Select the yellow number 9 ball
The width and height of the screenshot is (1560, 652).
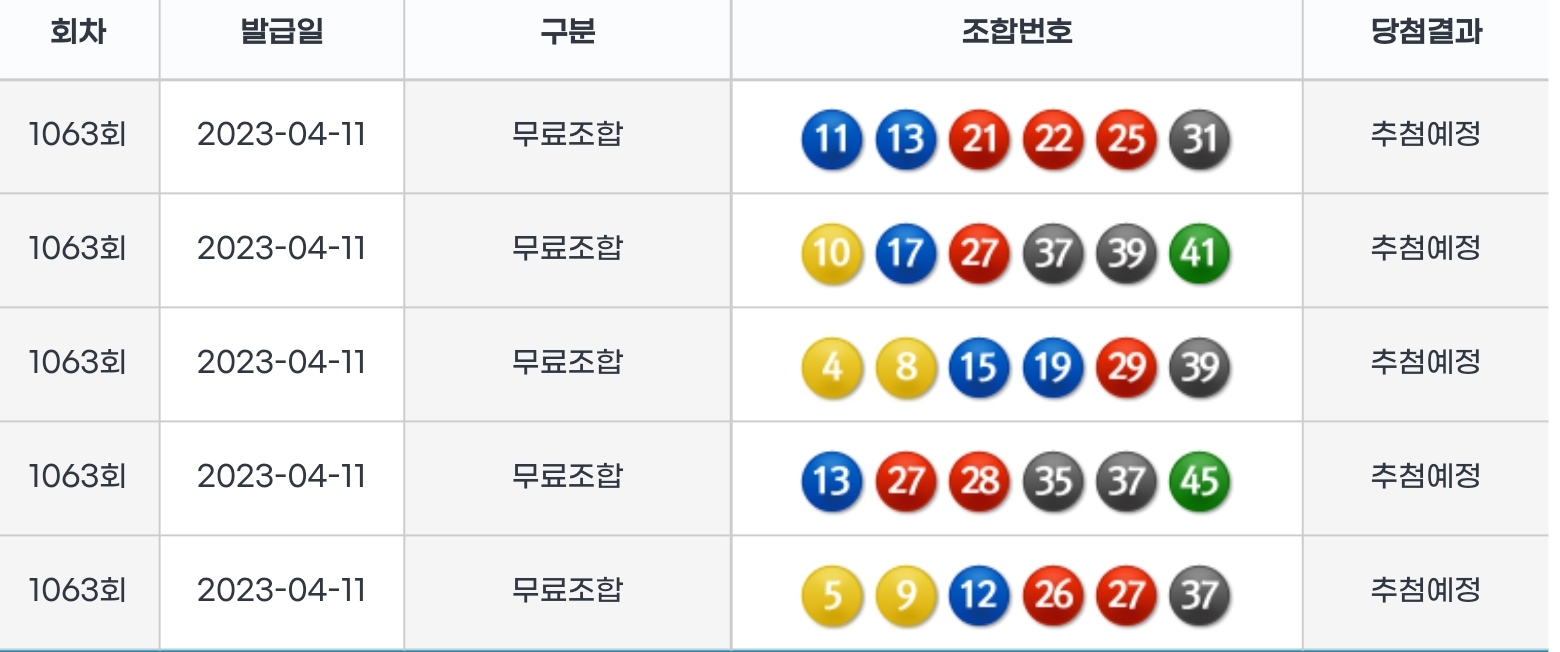point(905,595)
